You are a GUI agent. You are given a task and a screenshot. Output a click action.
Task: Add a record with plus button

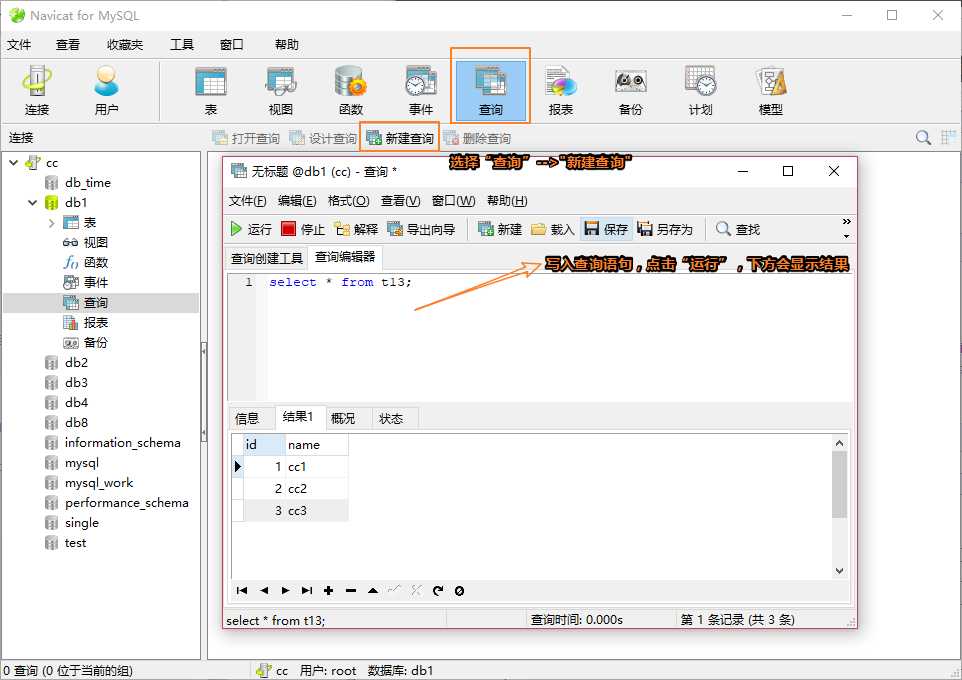coord(329,590)
